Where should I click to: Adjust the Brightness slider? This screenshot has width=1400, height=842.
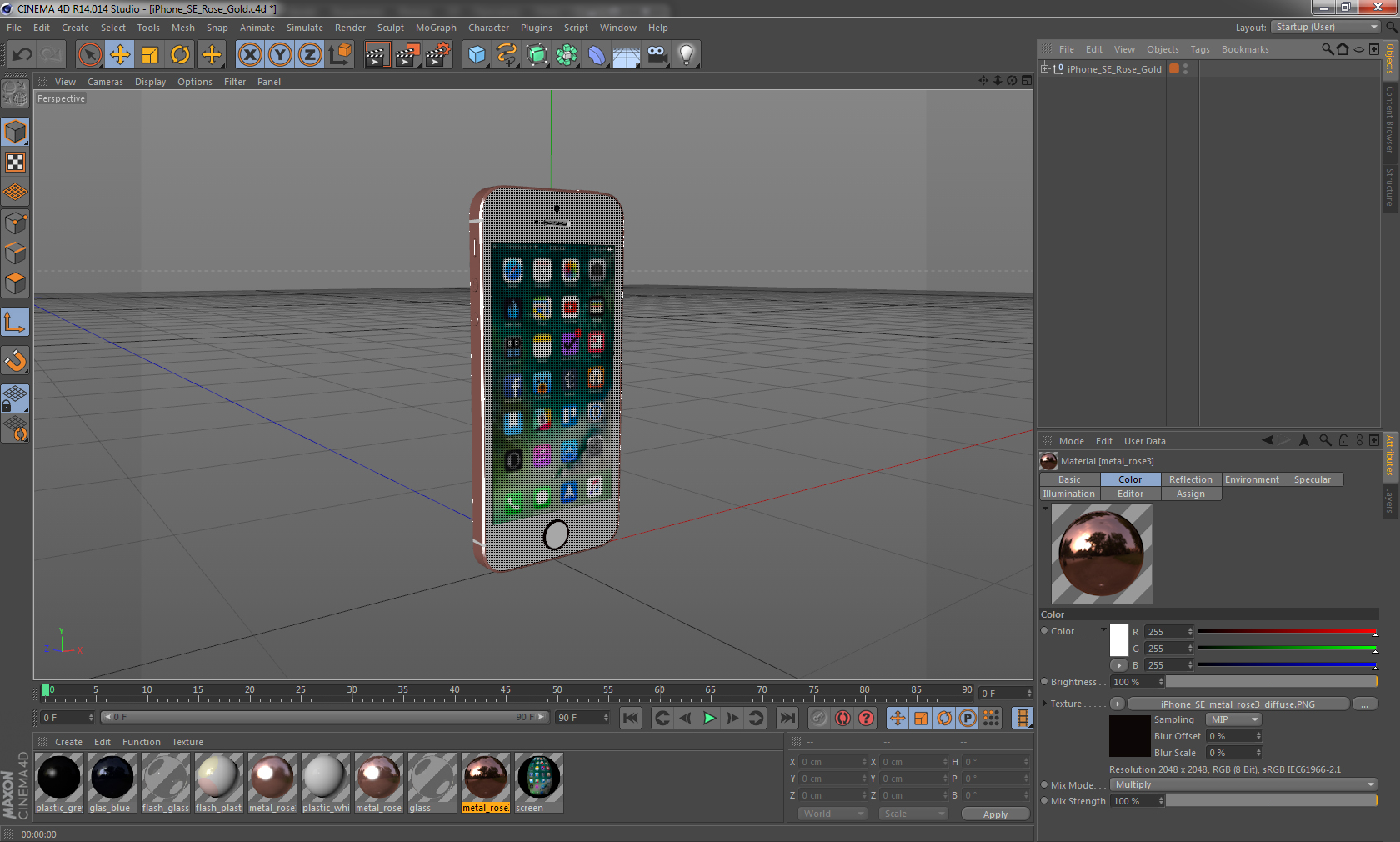point(1272,682)
